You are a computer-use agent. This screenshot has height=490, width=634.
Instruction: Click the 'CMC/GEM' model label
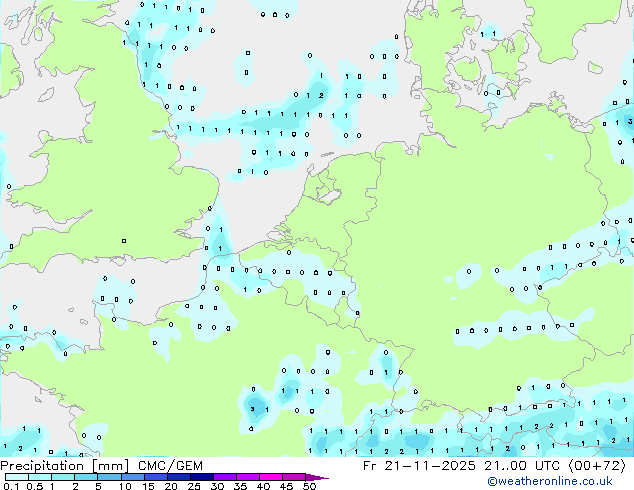pyautogui.click(x=170, y=466)
